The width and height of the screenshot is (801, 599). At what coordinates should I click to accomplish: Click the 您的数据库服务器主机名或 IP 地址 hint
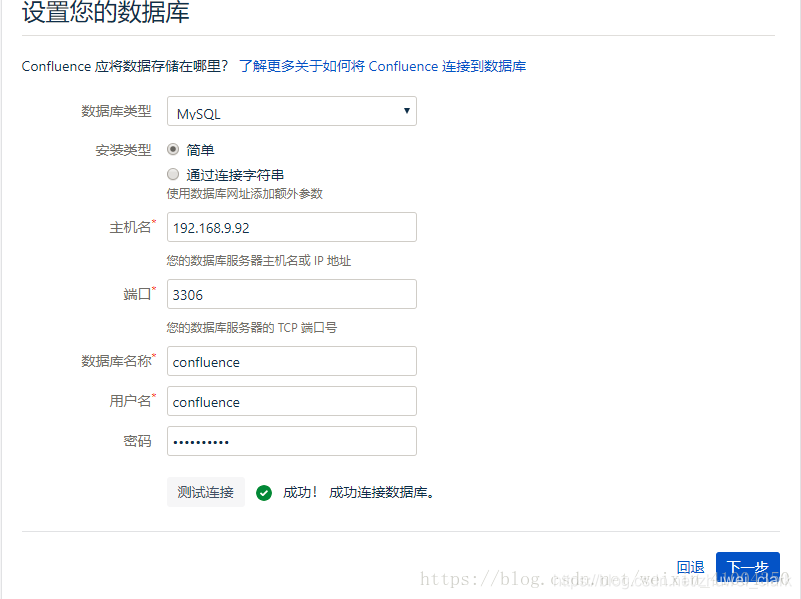pyautogui.click(x=258, y=261)
